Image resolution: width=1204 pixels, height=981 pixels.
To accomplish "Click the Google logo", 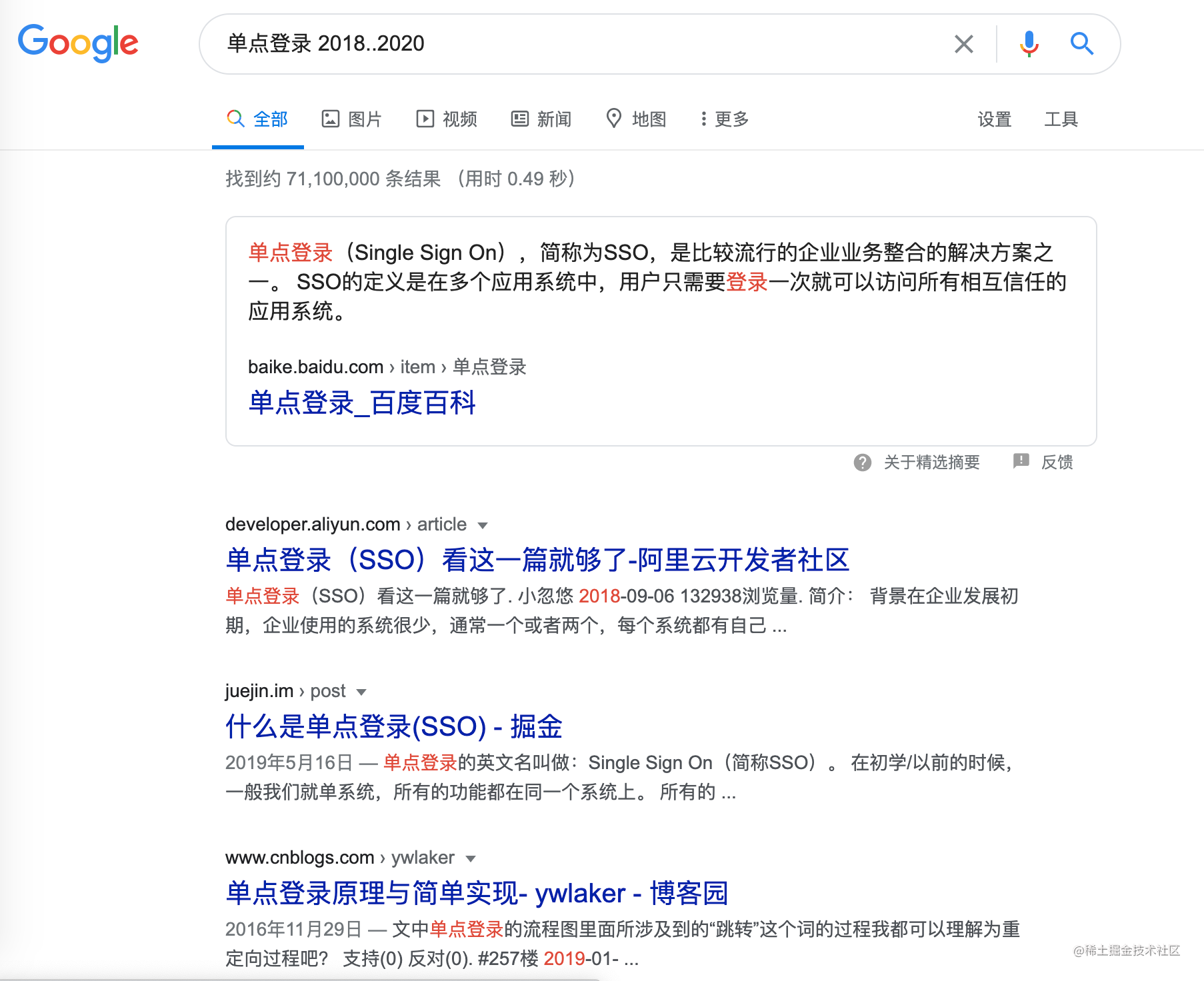I will coord(78,43).
